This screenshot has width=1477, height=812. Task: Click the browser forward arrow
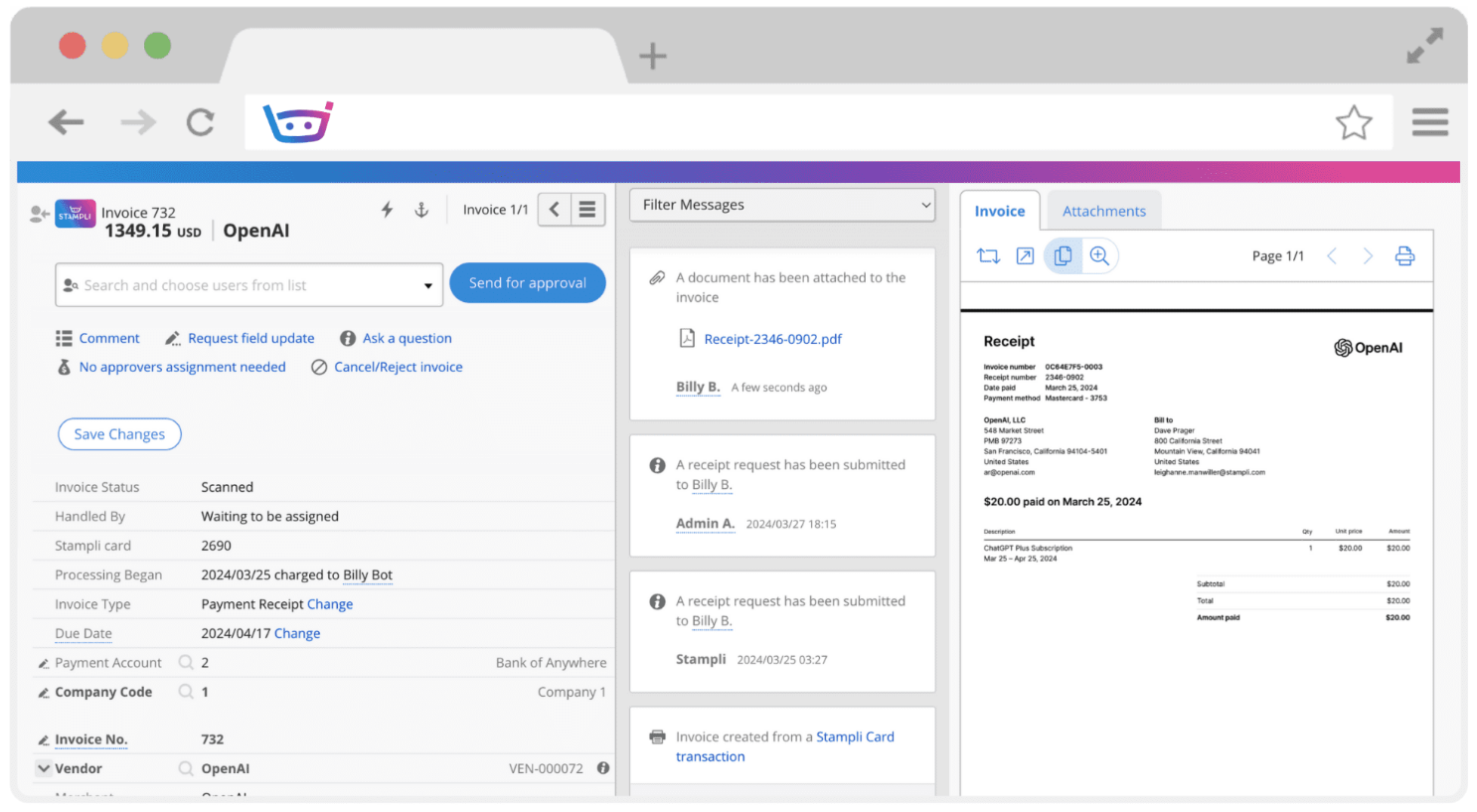pos(138,122)
